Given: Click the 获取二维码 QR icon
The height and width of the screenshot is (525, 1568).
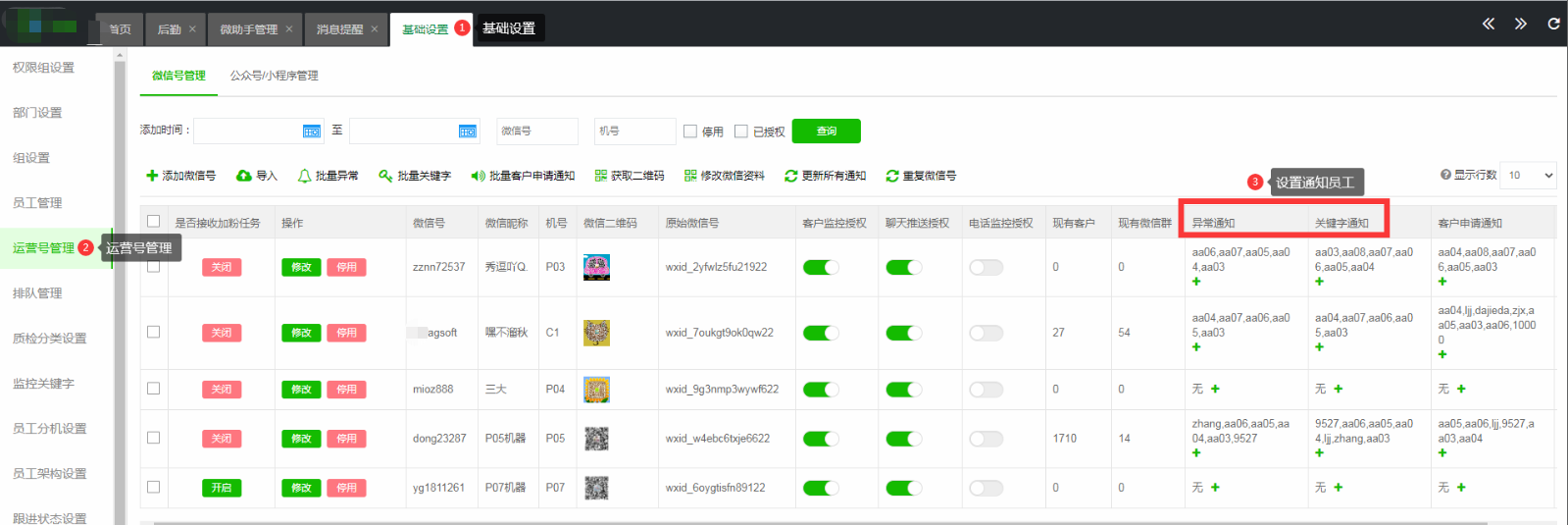Looking at the screenshot, I should click(600, 176).
